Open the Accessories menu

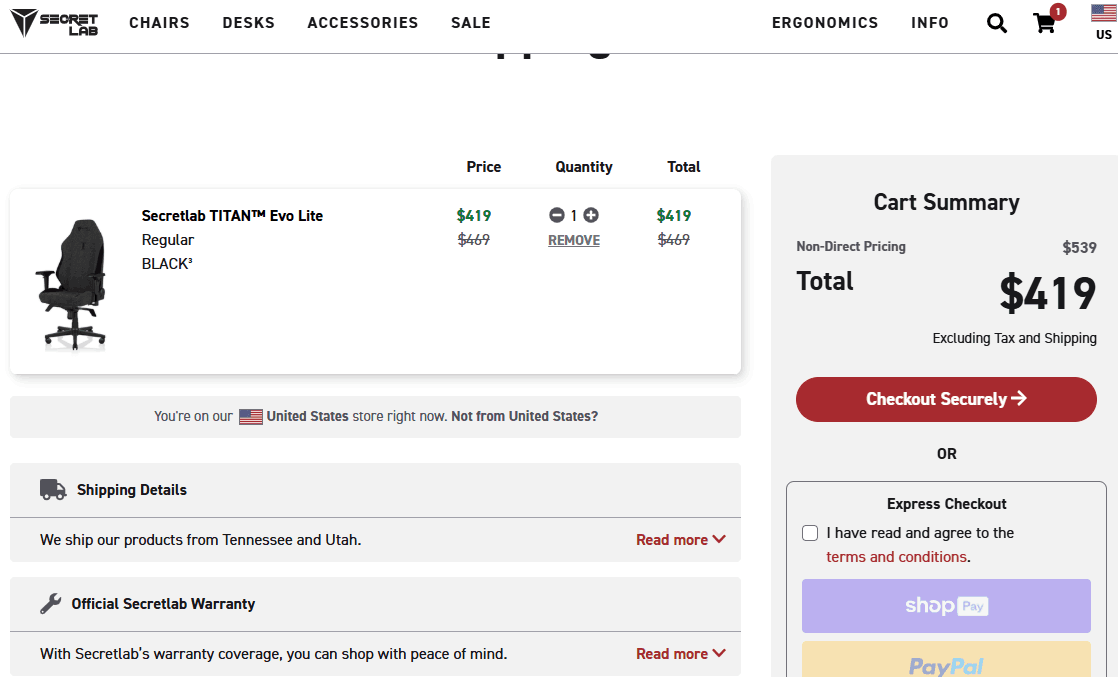tap(363, 23)
